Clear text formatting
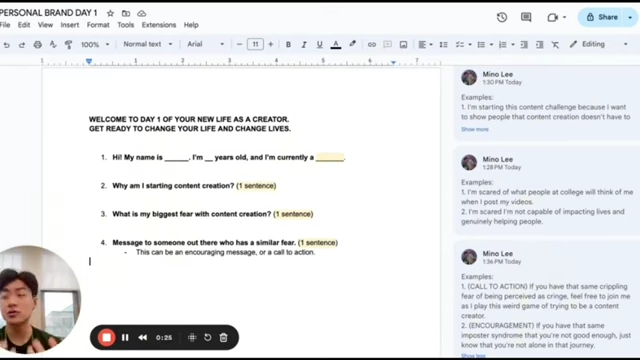640x360 pixels. pos(555,44)
